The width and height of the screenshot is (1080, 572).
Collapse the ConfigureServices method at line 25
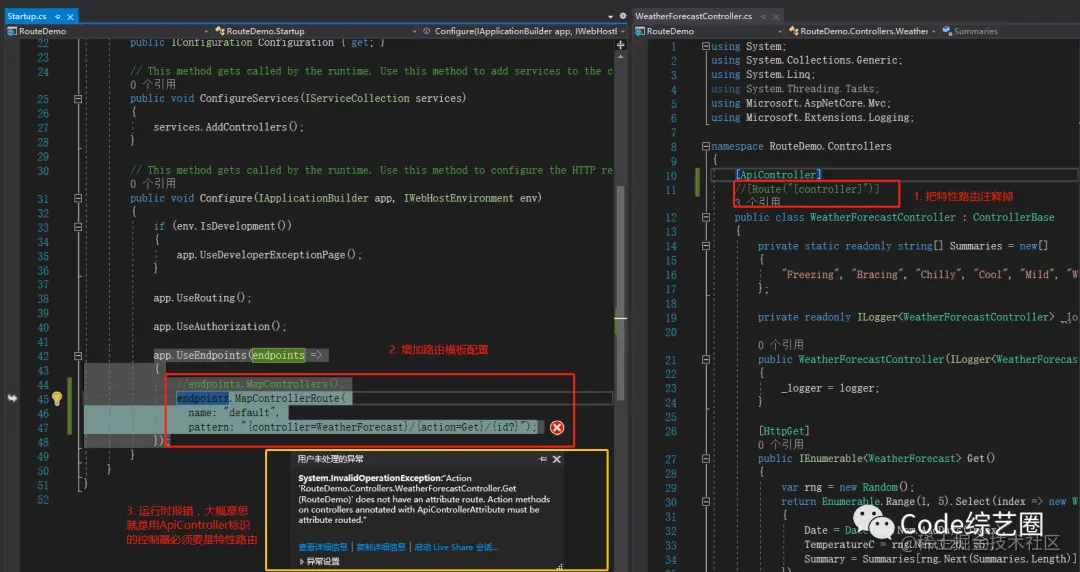tap(78, 99)
